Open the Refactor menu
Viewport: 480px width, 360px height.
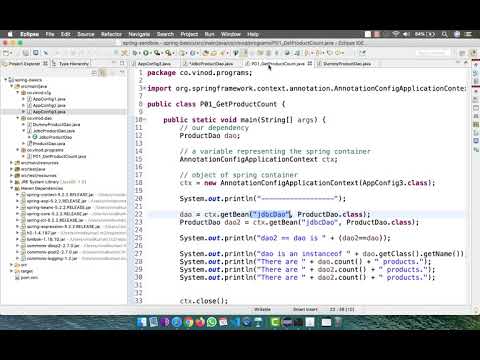point(111,34)
